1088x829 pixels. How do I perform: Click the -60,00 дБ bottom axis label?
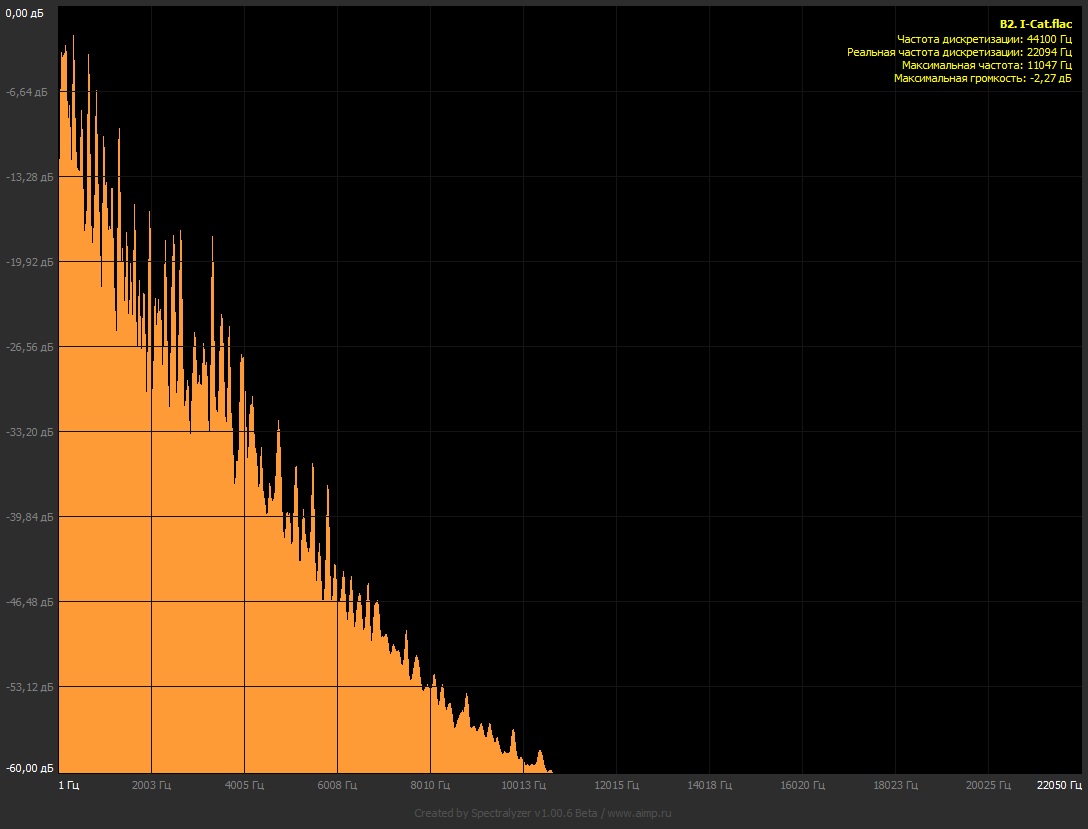click(x=27, y=768)
